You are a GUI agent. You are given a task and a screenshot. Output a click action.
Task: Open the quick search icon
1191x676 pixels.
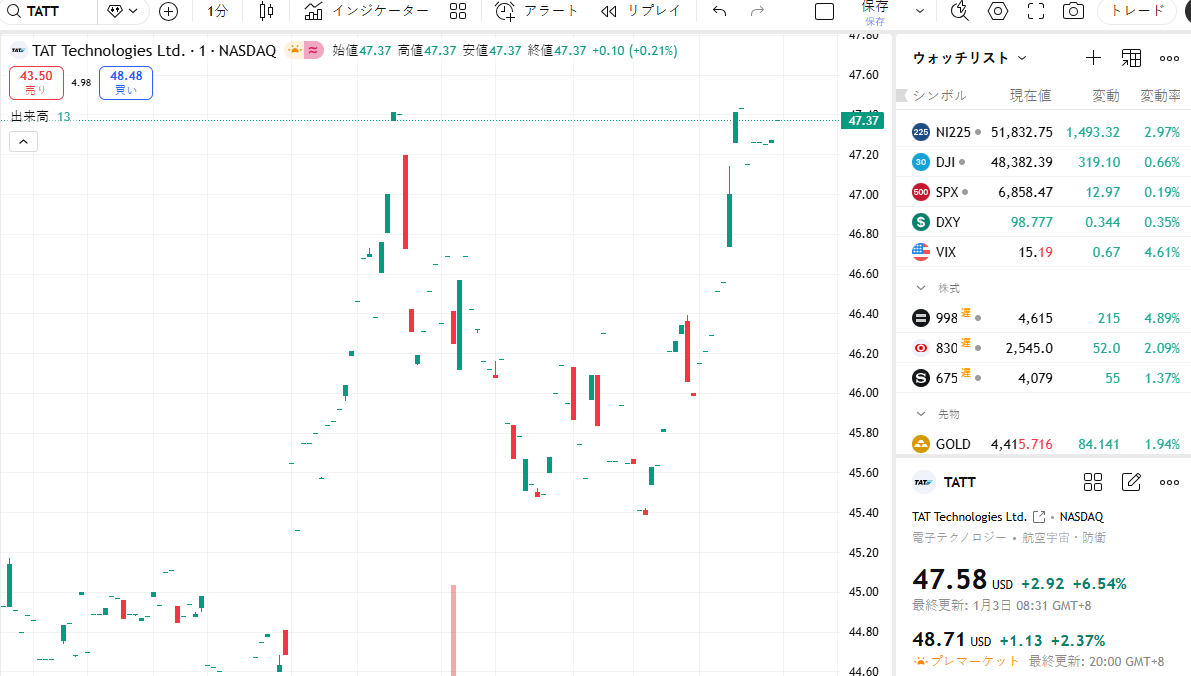pos(959,11)
